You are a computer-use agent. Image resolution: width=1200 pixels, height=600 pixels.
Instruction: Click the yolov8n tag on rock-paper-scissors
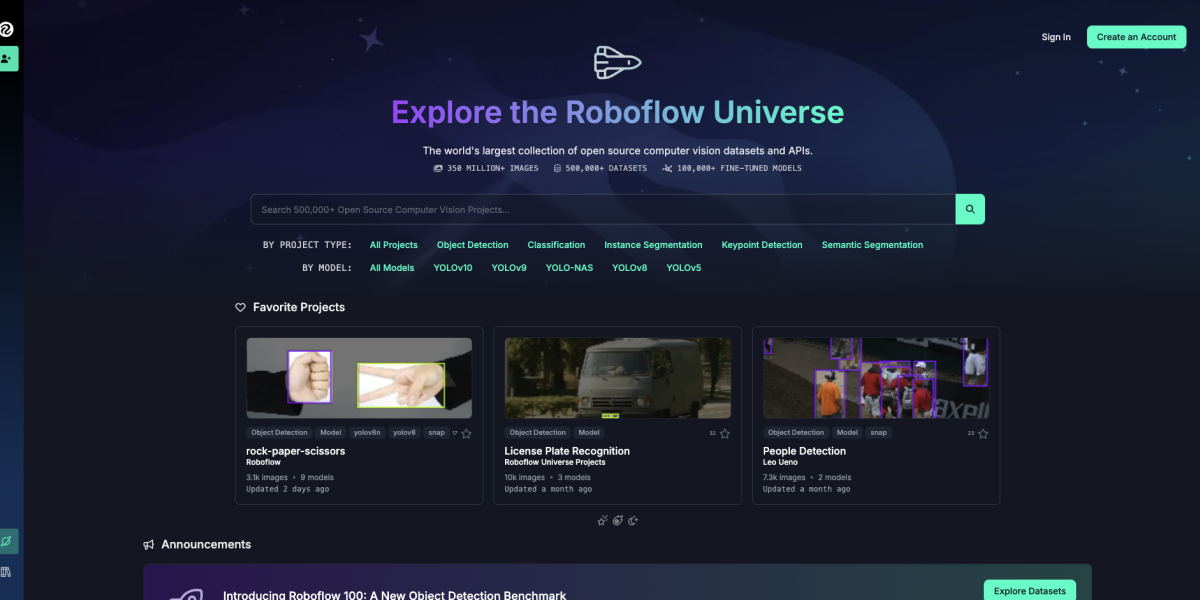click(367, 432)
